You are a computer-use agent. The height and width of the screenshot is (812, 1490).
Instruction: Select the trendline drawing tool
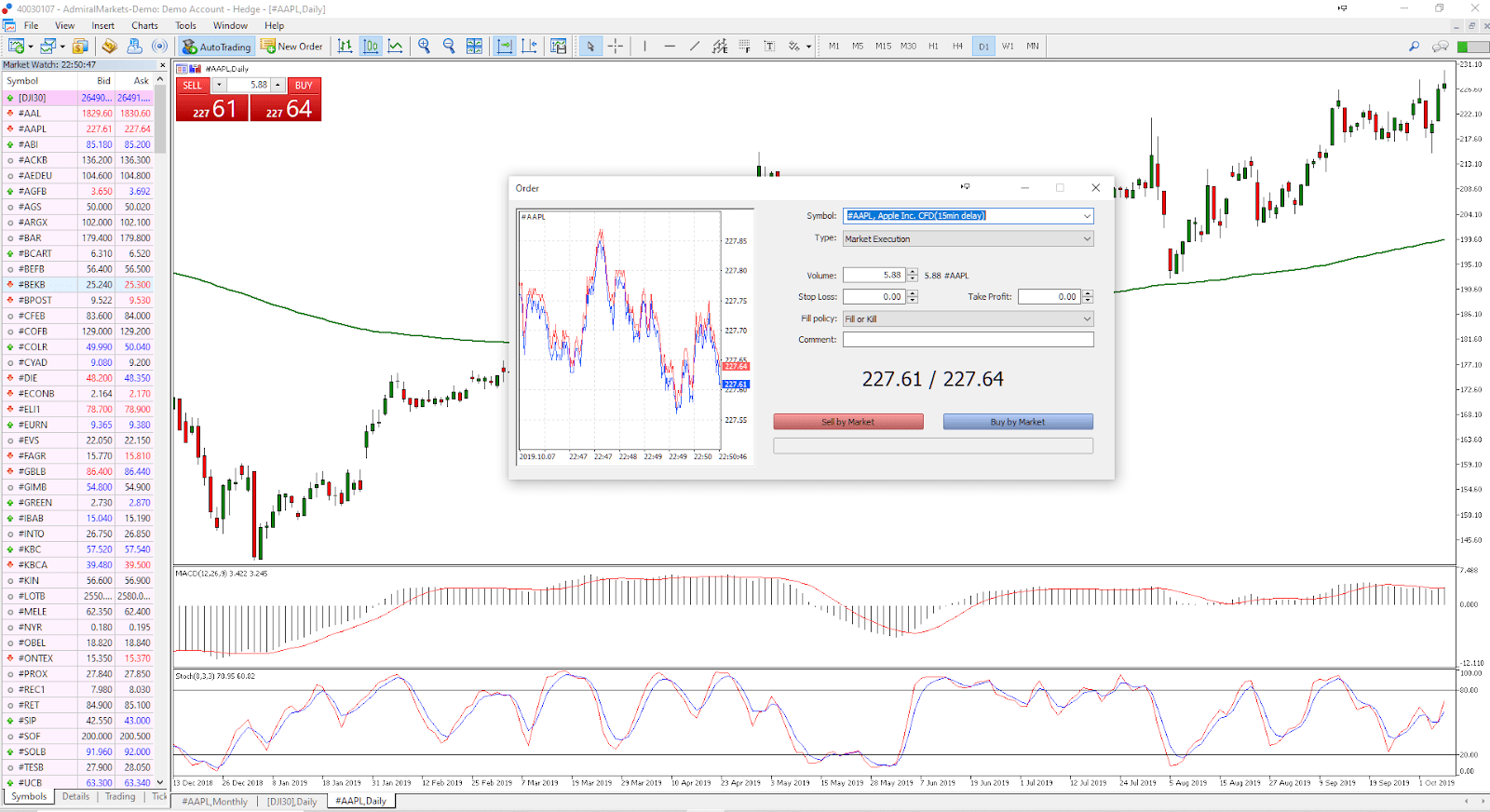pos(695,46)
